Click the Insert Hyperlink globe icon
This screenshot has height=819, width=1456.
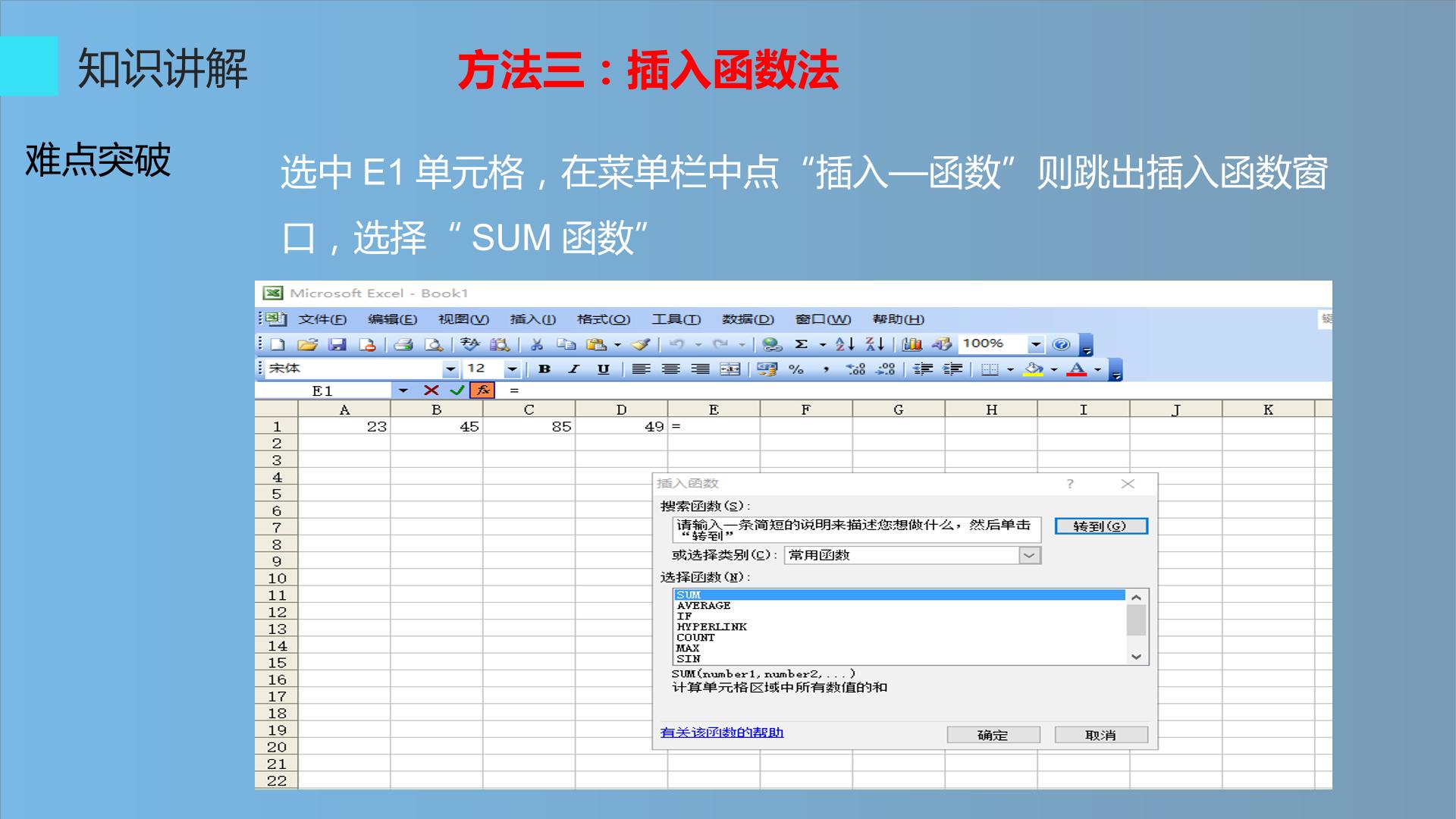772,345
